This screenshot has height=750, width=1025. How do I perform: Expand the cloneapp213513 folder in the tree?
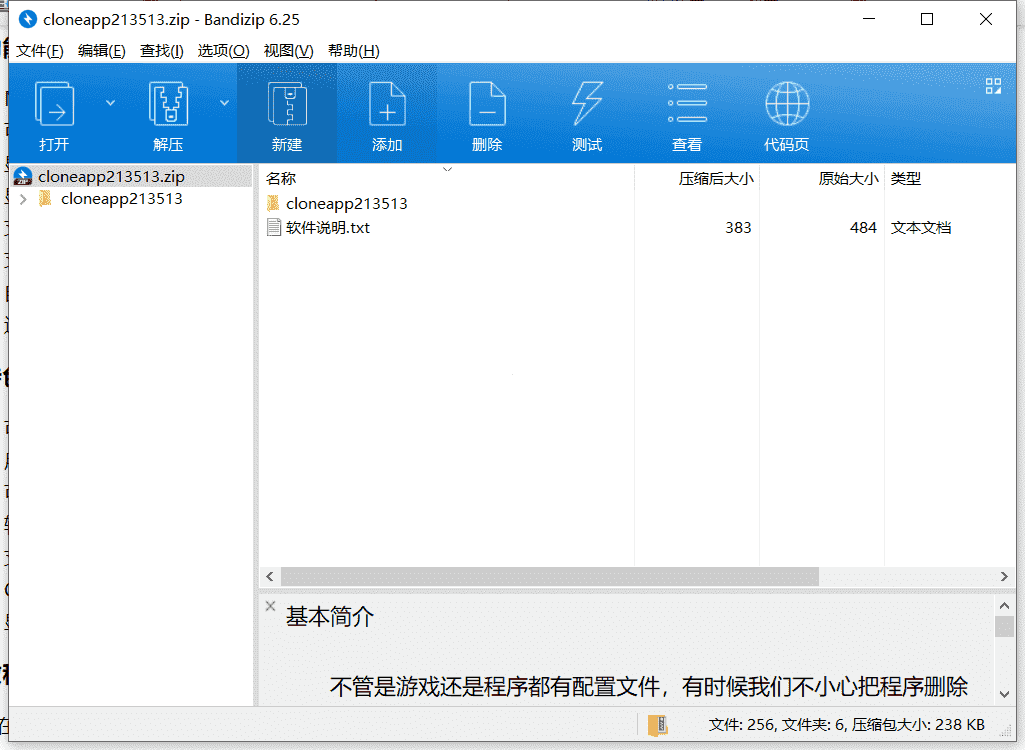tap(24, 199)
